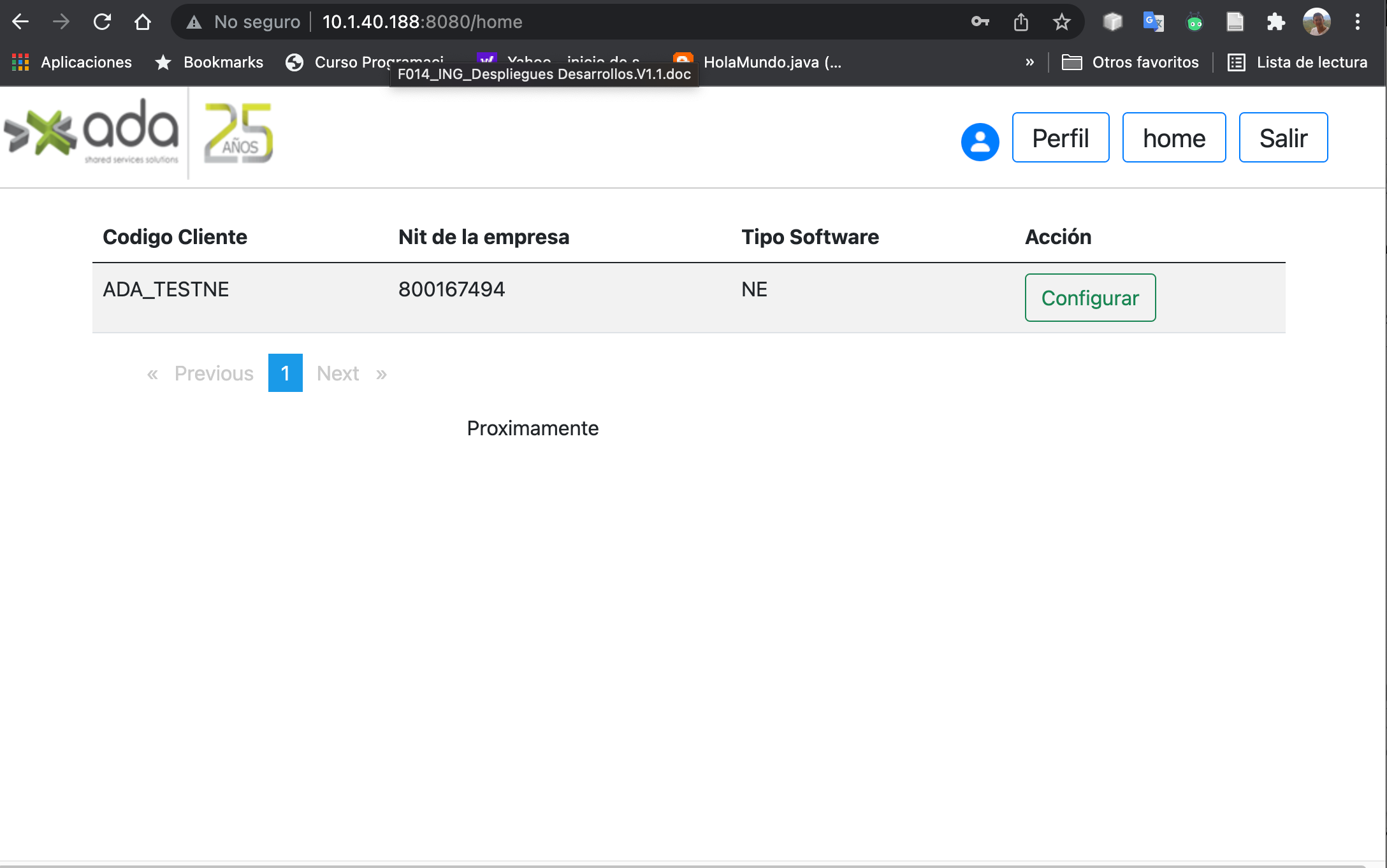Open Otros favoritos folder
The width and height of the screenshot is (1387, 868).
tap(1130, 62)
